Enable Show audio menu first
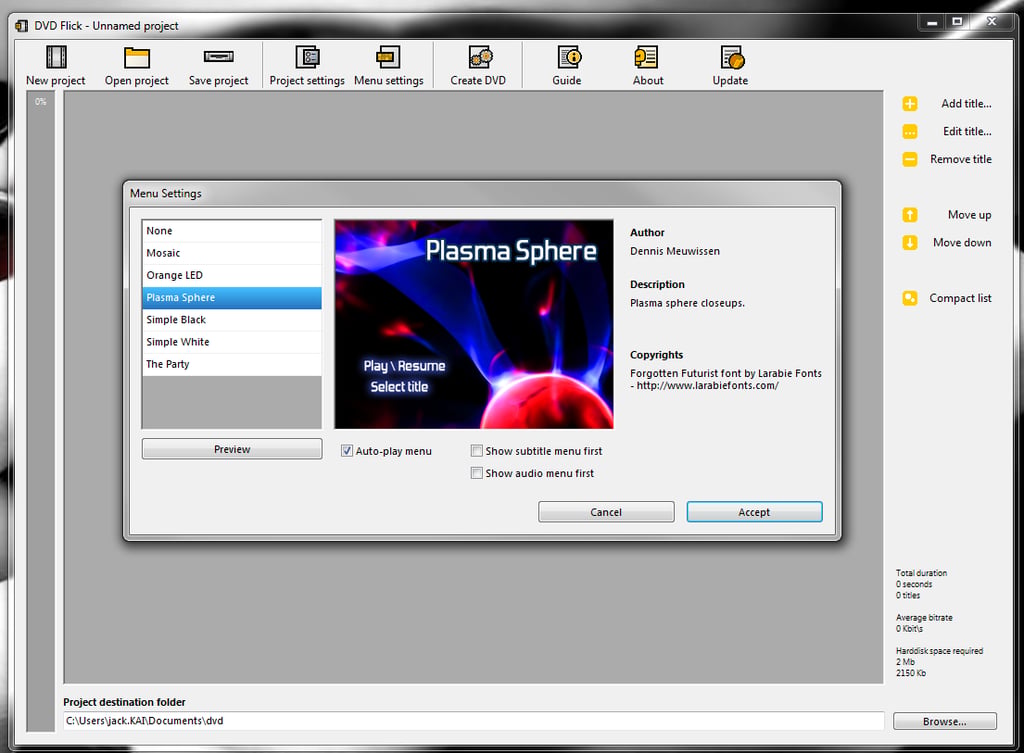This screenshot has width=1024, height=753. 477,473
